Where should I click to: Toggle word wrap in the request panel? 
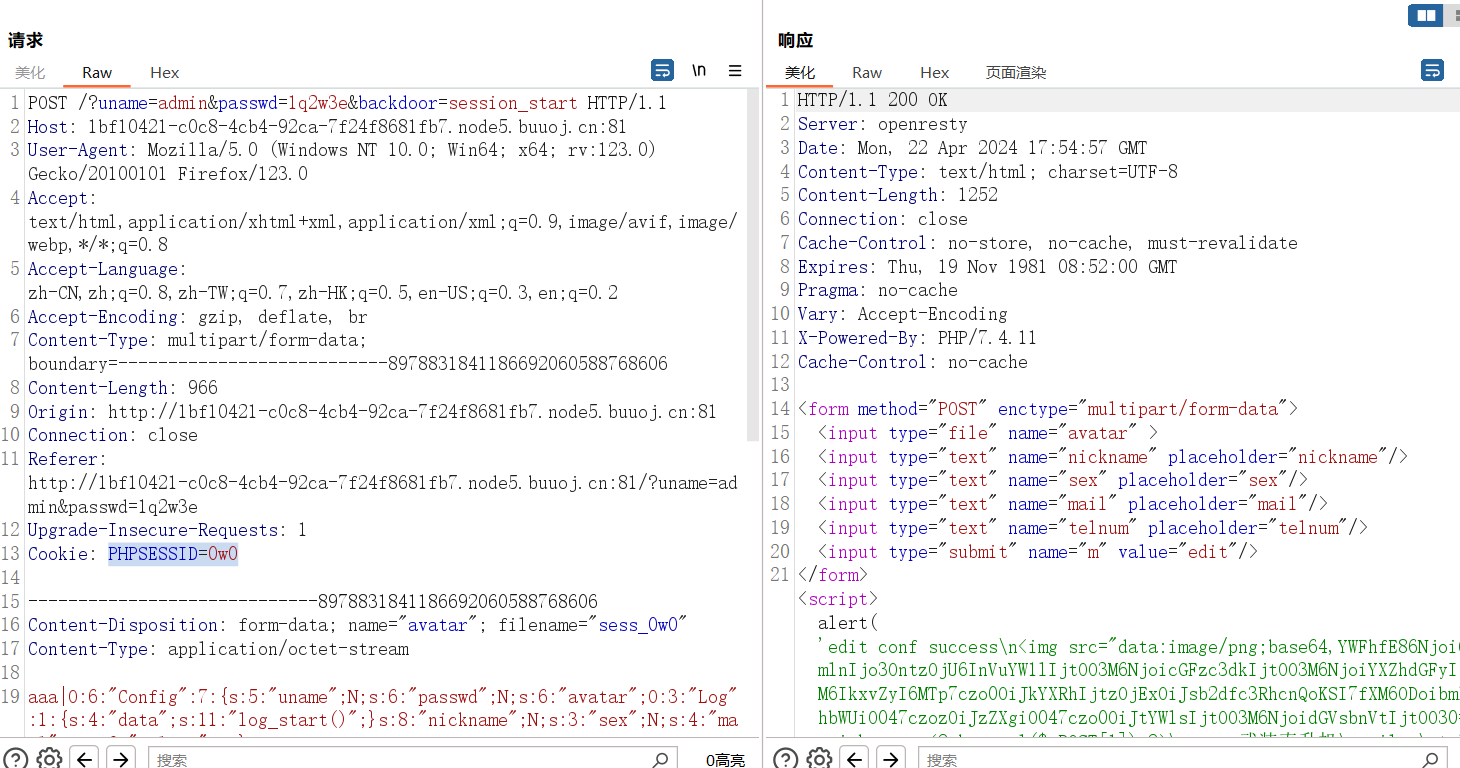pyautogui.click(x=662, y=70)
